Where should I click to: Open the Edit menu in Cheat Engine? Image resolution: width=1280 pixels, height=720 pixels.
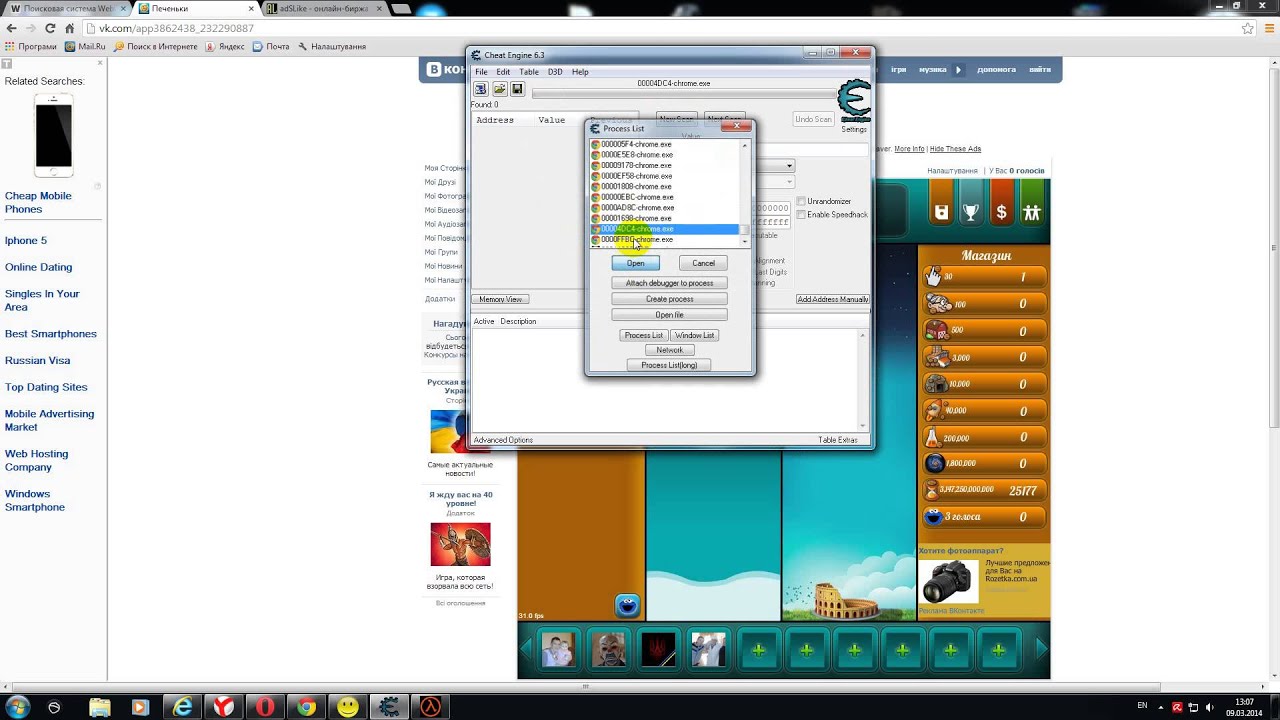coord(503,72)
